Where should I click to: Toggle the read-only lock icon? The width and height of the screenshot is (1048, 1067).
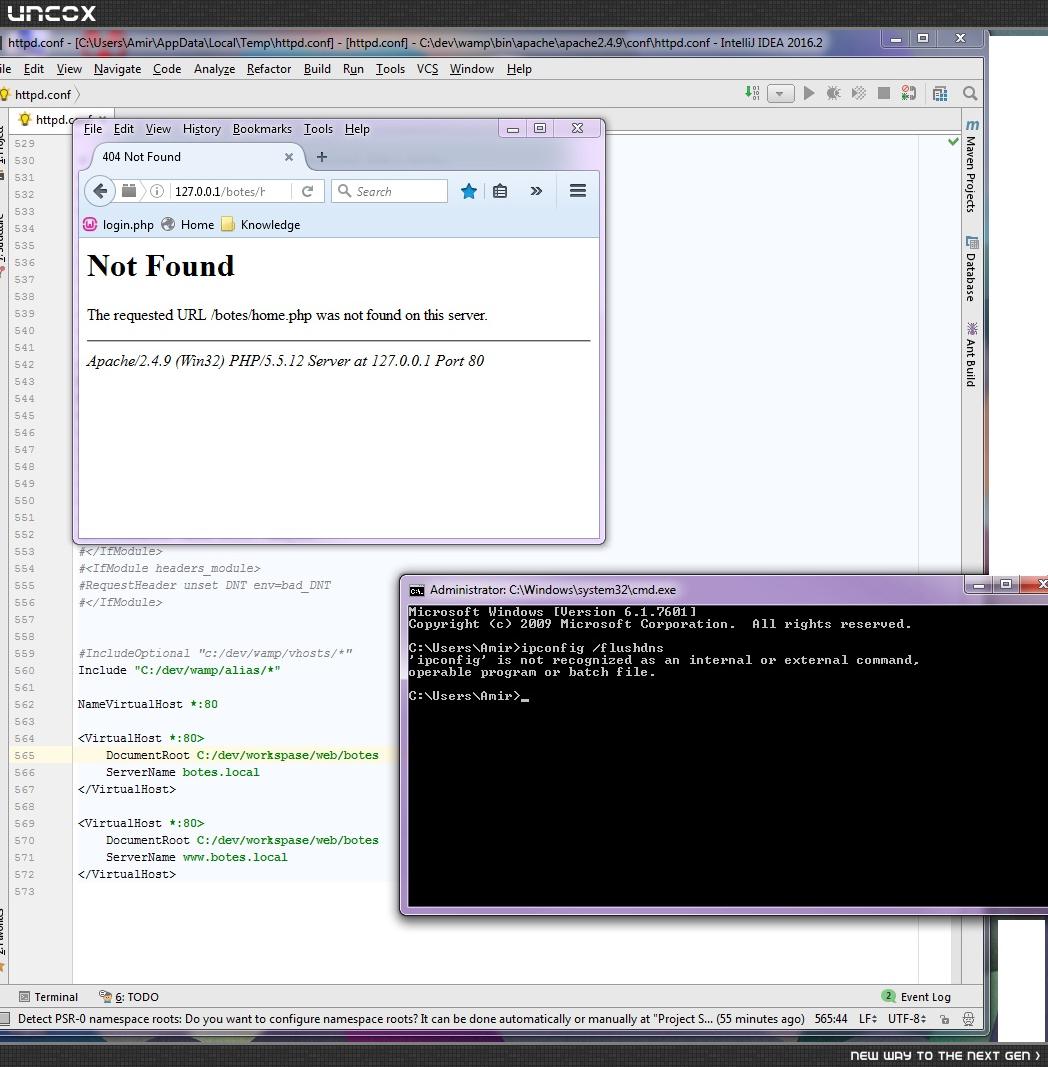(x=945, y=1019)
